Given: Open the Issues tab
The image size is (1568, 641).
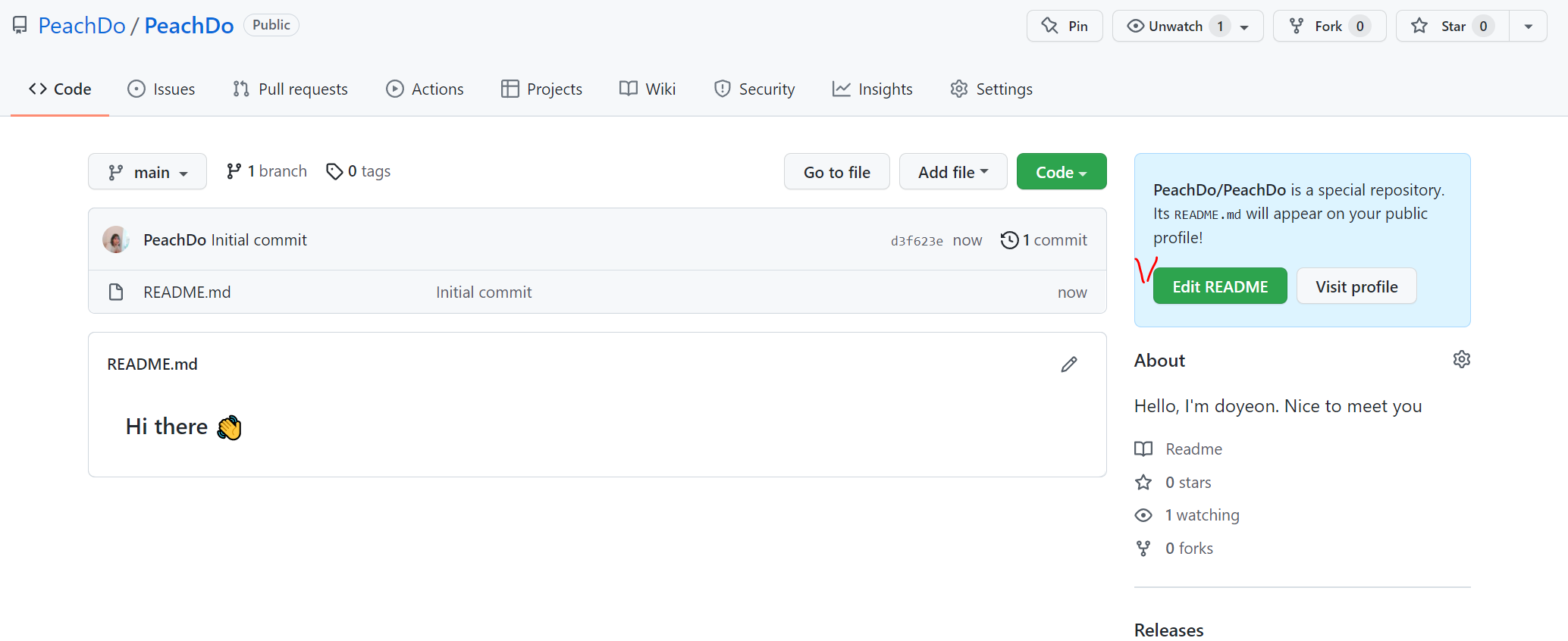Looking at the screenshot, I should tap(161, 89).
